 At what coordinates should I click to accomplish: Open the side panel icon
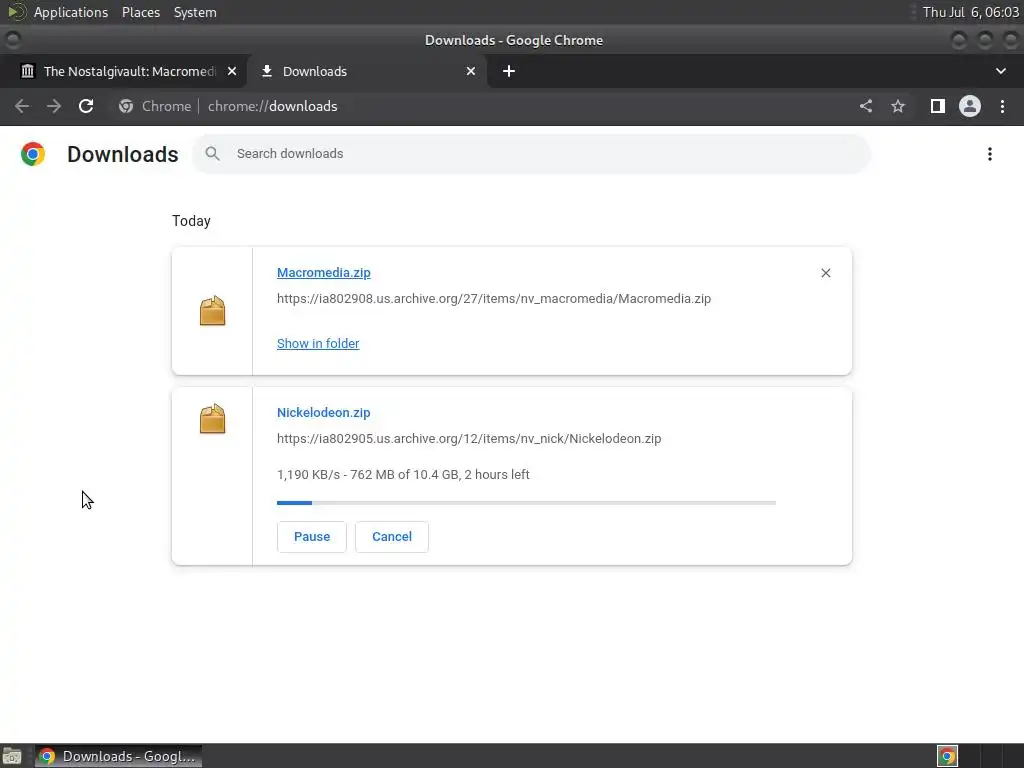938,106
